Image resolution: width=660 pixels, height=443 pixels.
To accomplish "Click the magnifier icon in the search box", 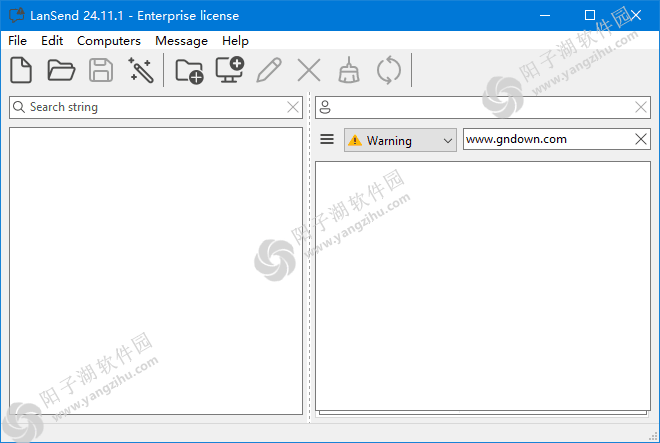I will [19, 107].
